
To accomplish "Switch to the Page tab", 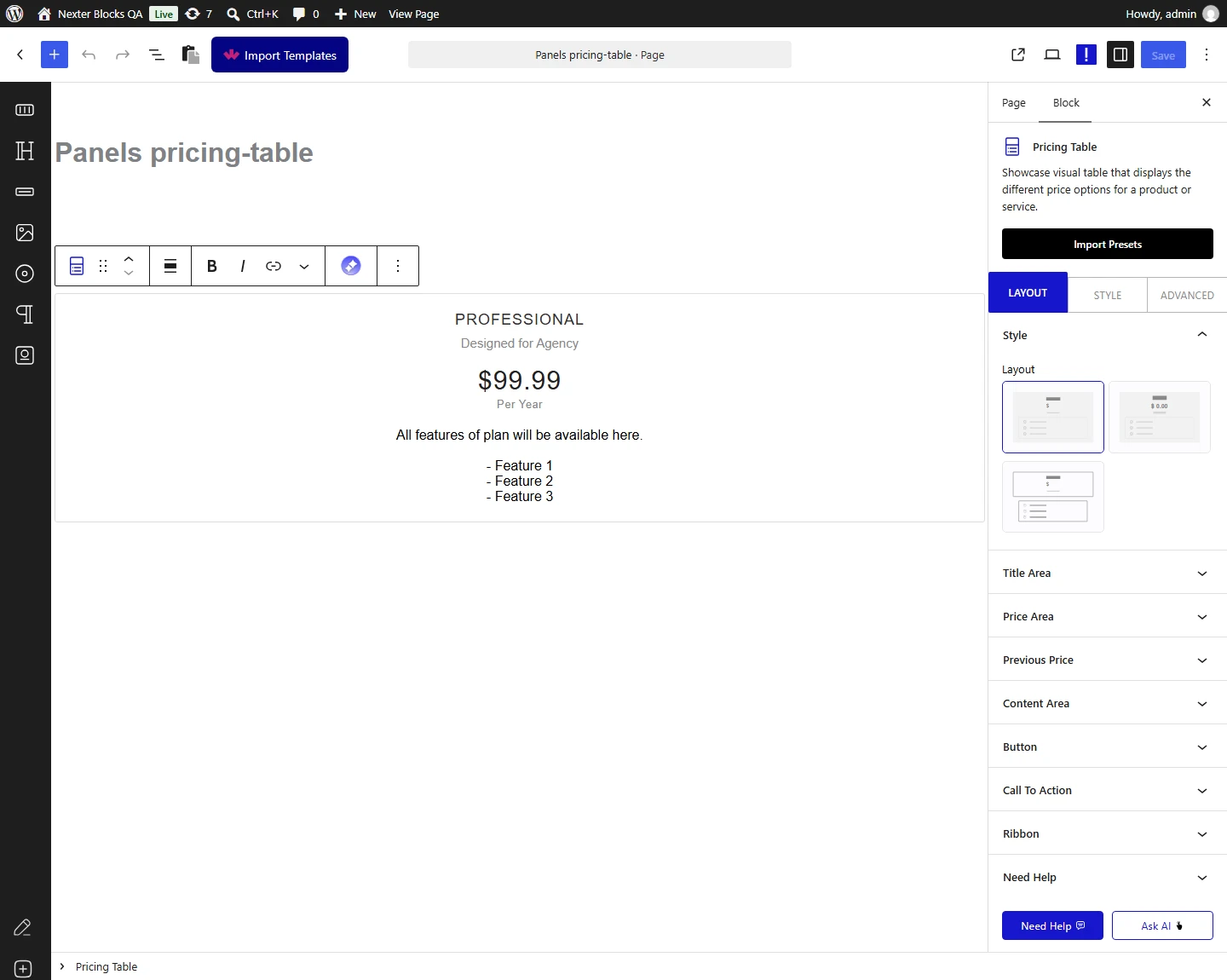I will 1014,103.
